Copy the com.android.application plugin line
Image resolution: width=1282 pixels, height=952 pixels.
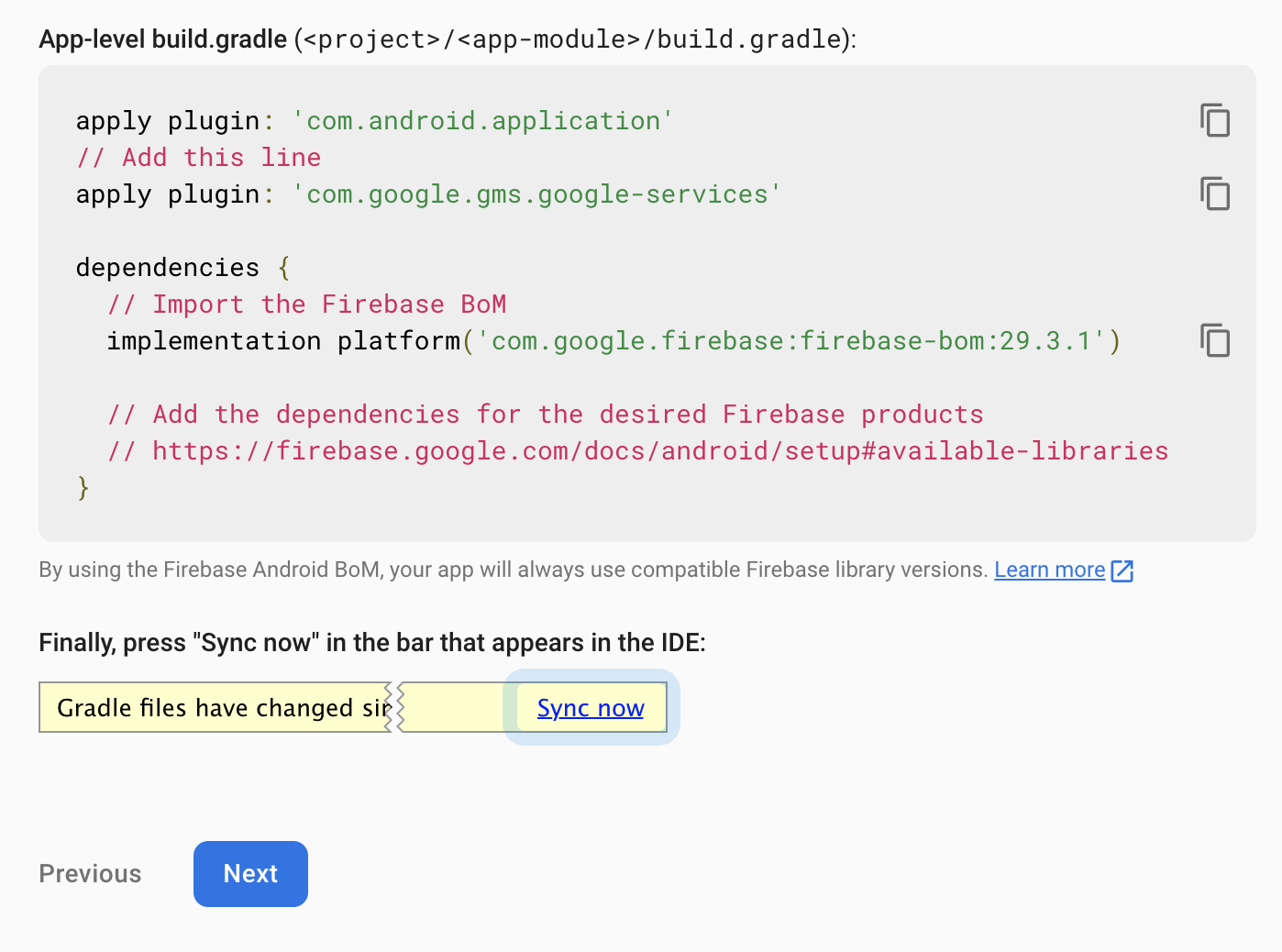pos(1215,120)
